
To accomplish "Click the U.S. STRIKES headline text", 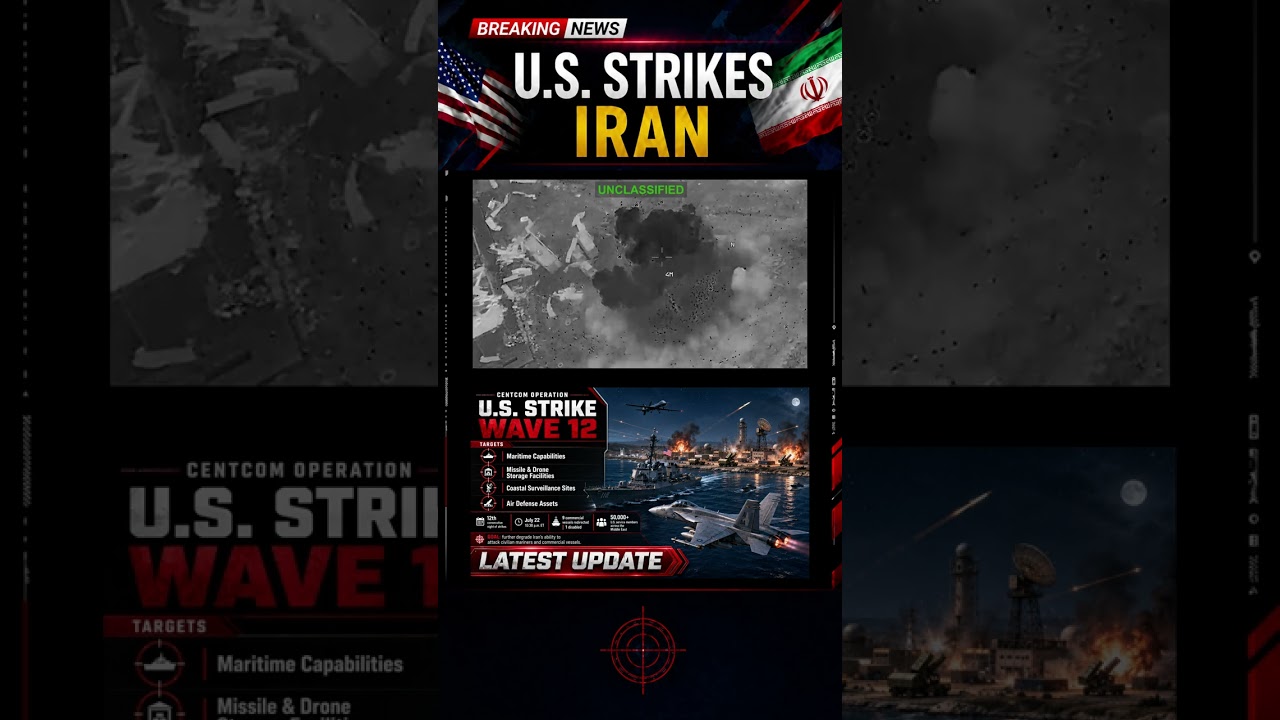I will coord(643,77).
